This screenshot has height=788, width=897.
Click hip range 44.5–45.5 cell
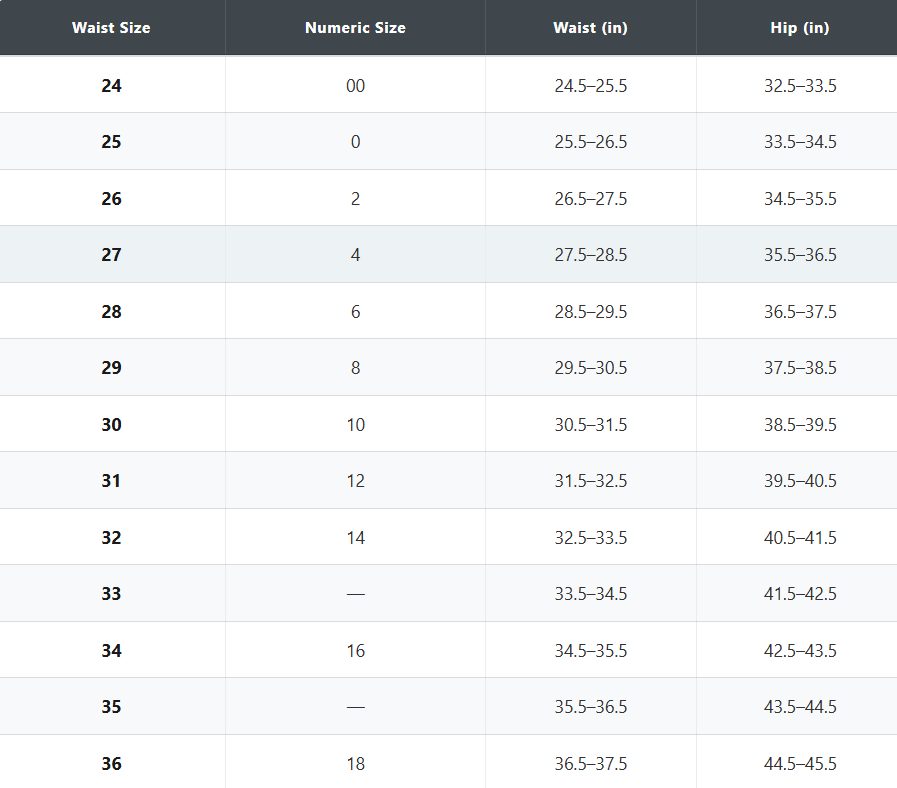(799, 763)
